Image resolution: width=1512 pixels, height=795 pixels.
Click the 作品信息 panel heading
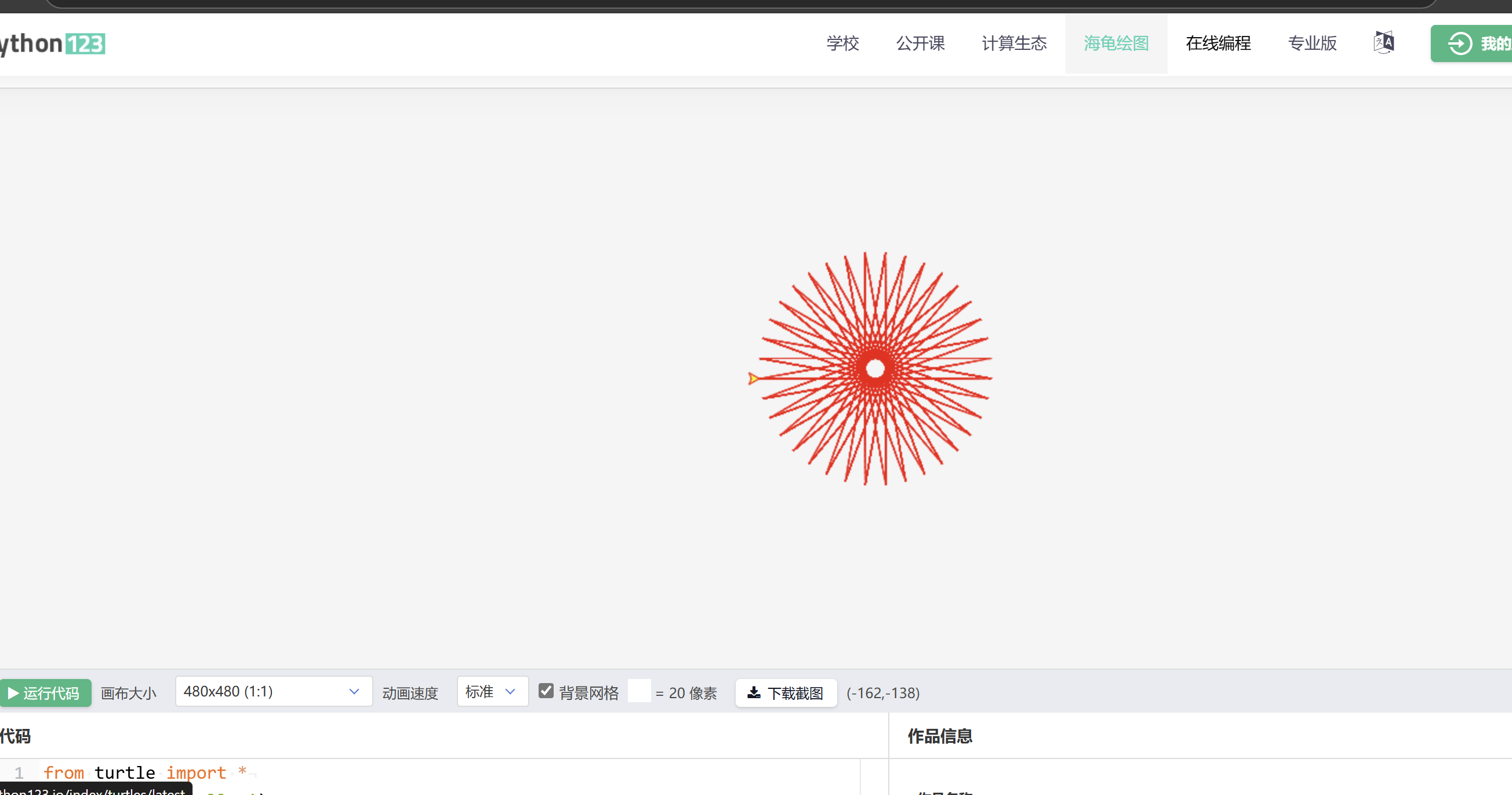pos(940,736)
